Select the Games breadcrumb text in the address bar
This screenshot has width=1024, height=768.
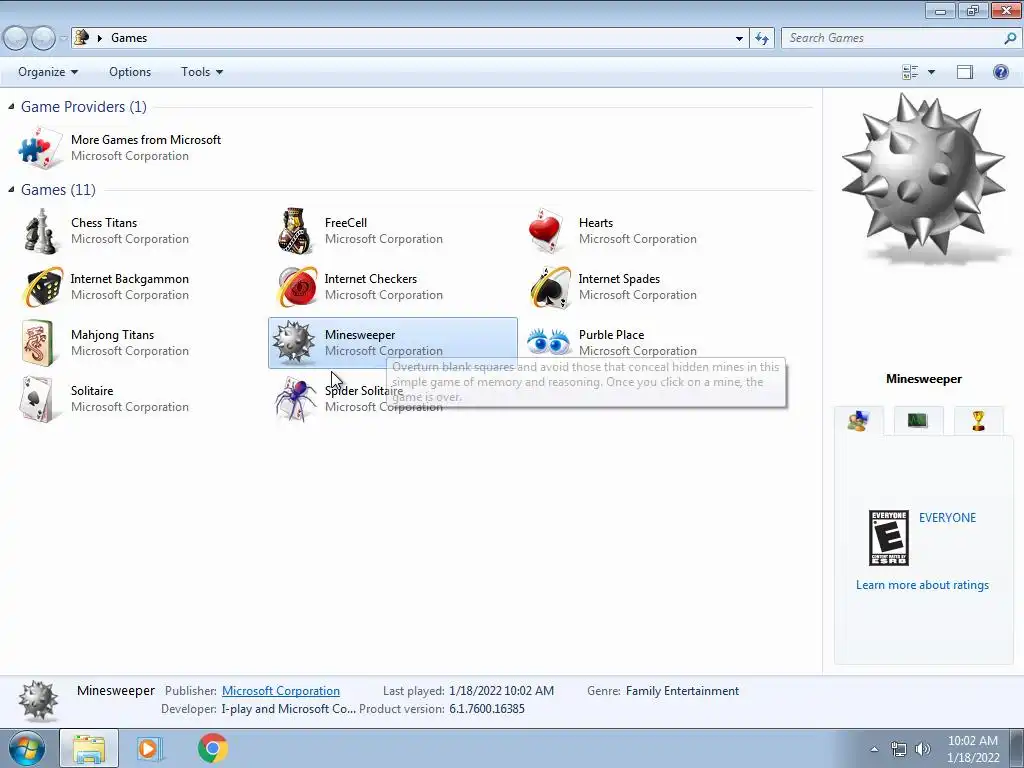(129, 38)
